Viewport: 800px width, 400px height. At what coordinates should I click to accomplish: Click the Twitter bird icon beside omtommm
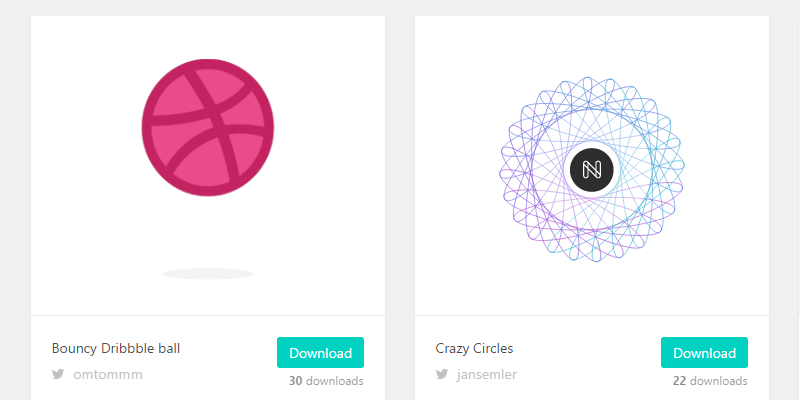click(x=58, y=374)
